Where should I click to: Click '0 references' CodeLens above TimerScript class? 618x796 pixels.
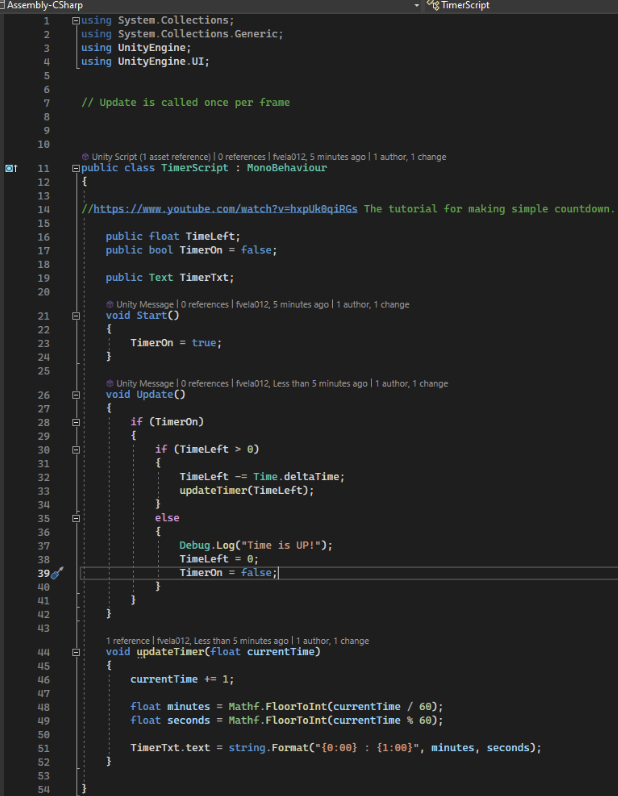point(242,157)
